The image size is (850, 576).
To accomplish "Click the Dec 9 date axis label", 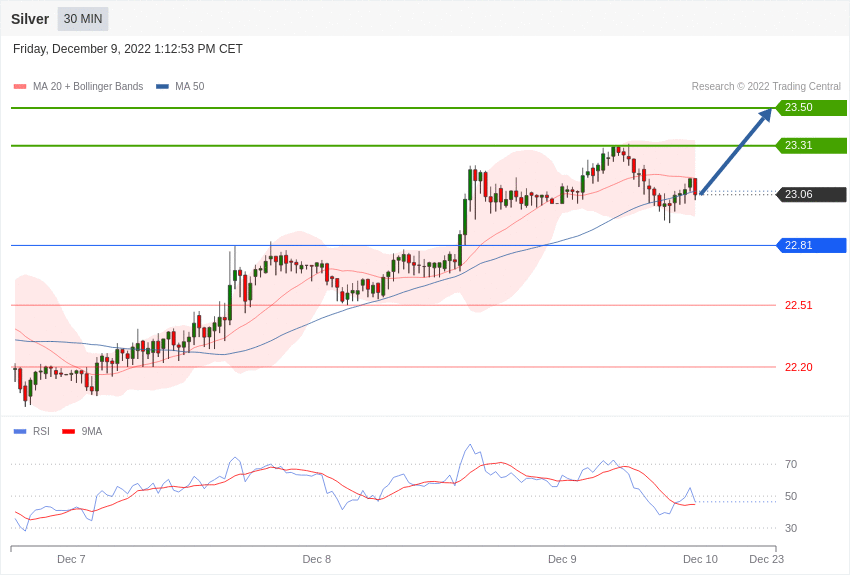I will 562,559.
